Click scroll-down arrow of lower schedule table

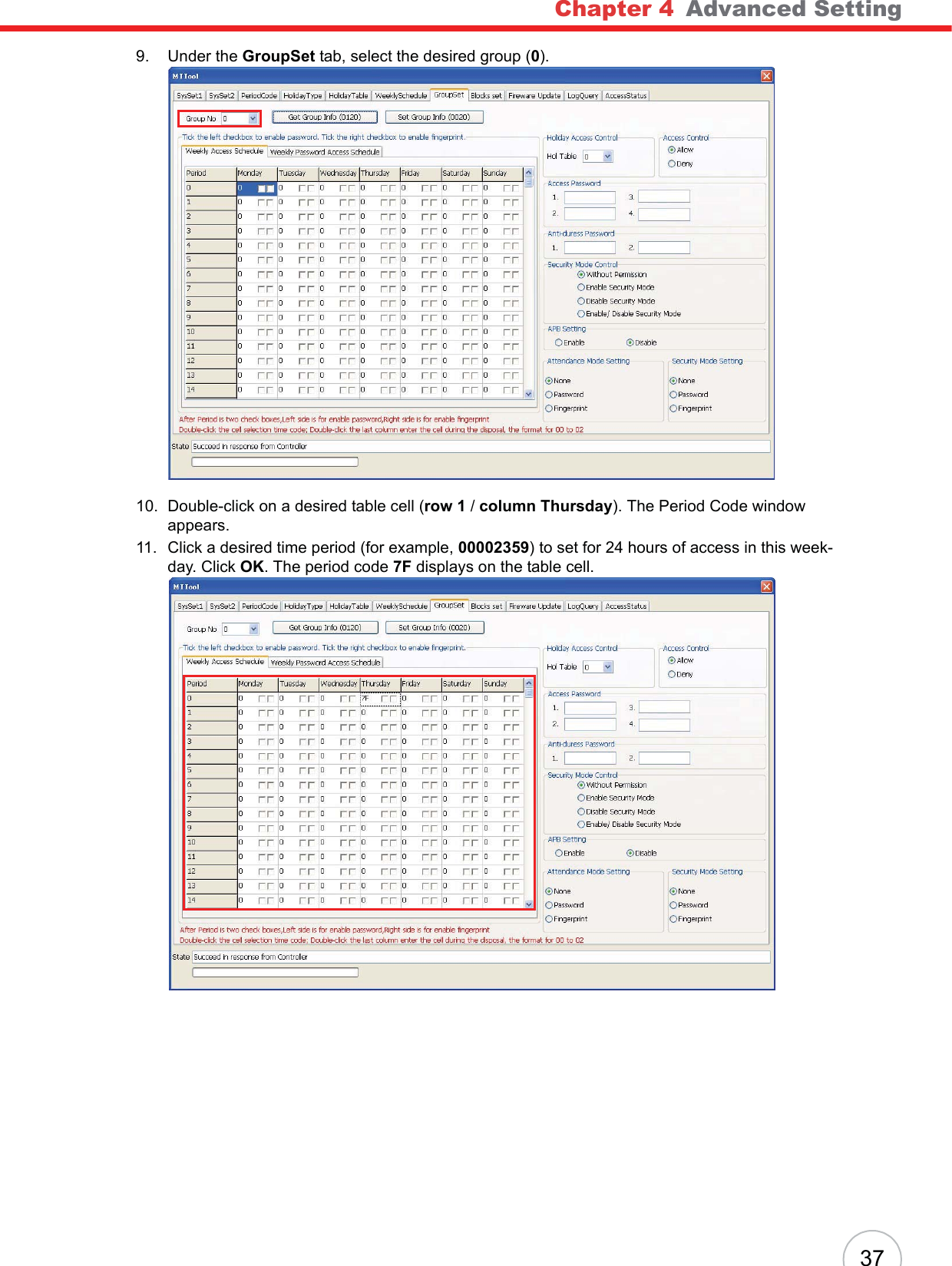pyautogui.click(x=528, y=904)
